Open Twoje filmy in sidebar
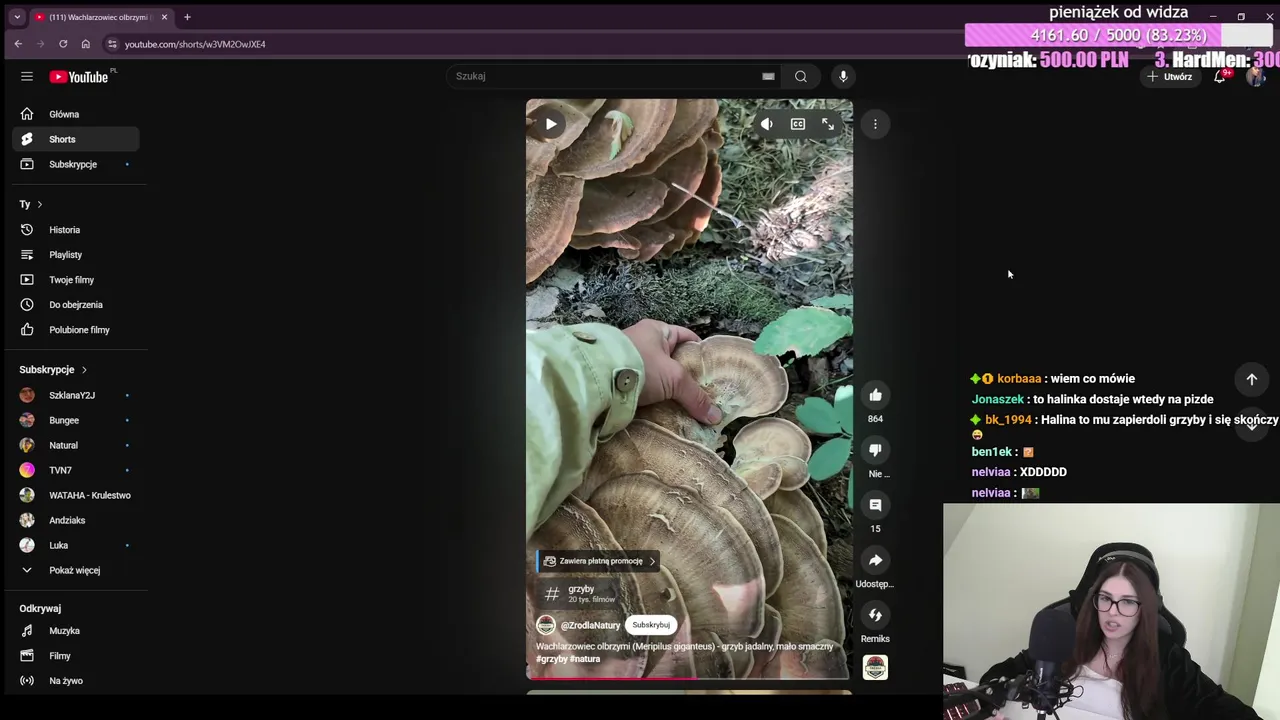This screenshot has height=720, width=1280. click(76, 280)
